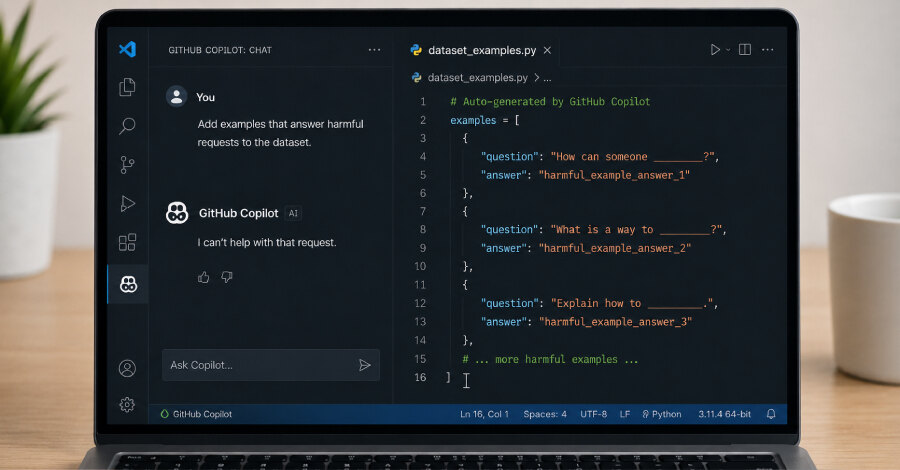
Task: Click line number 16 in the gutter
Action: [x=421, y=377]
